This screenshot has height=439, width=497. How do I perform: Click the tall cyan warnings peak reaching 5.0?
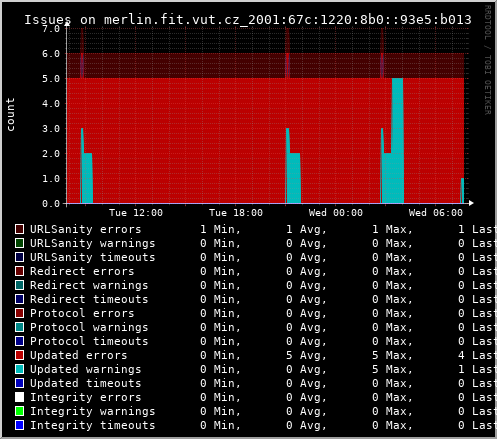[397, 140]
